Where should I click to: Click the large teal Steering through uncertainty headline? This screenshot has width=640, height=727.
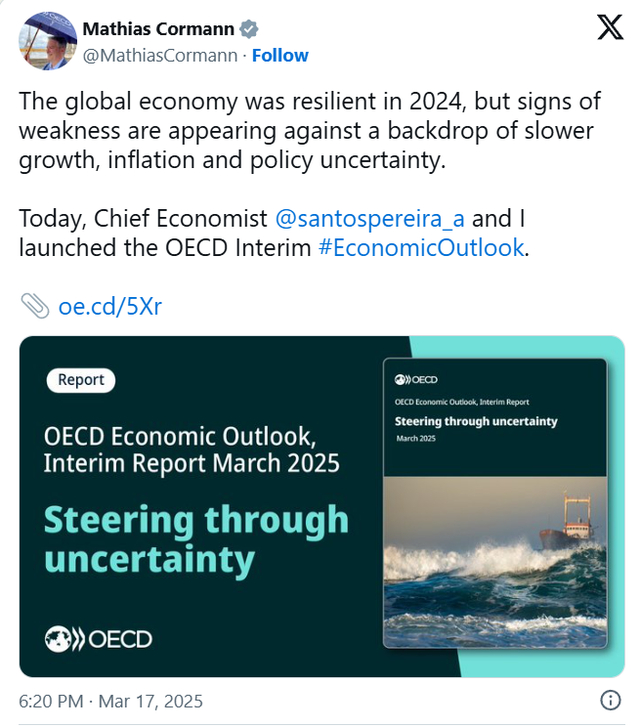click(x=196, y=539)
